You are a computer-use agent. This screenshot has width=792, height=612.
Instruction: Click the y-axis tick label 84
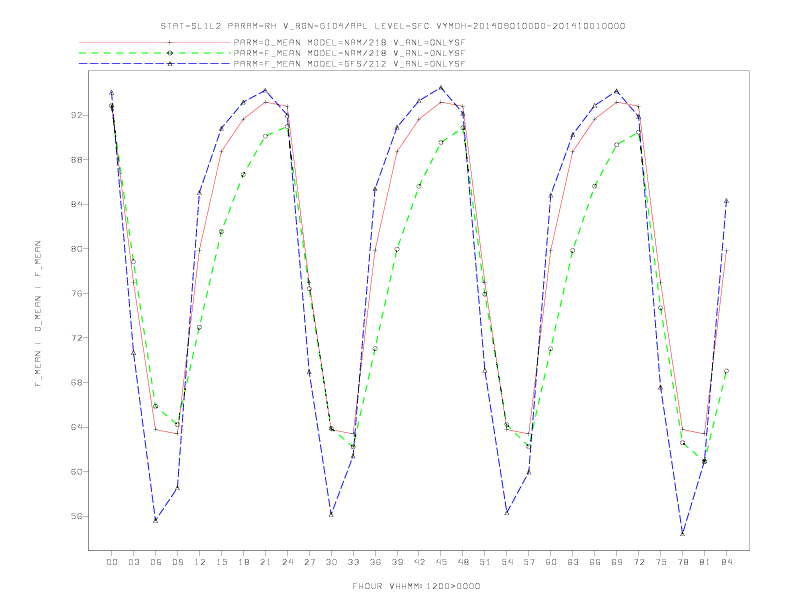pos(78,205)
